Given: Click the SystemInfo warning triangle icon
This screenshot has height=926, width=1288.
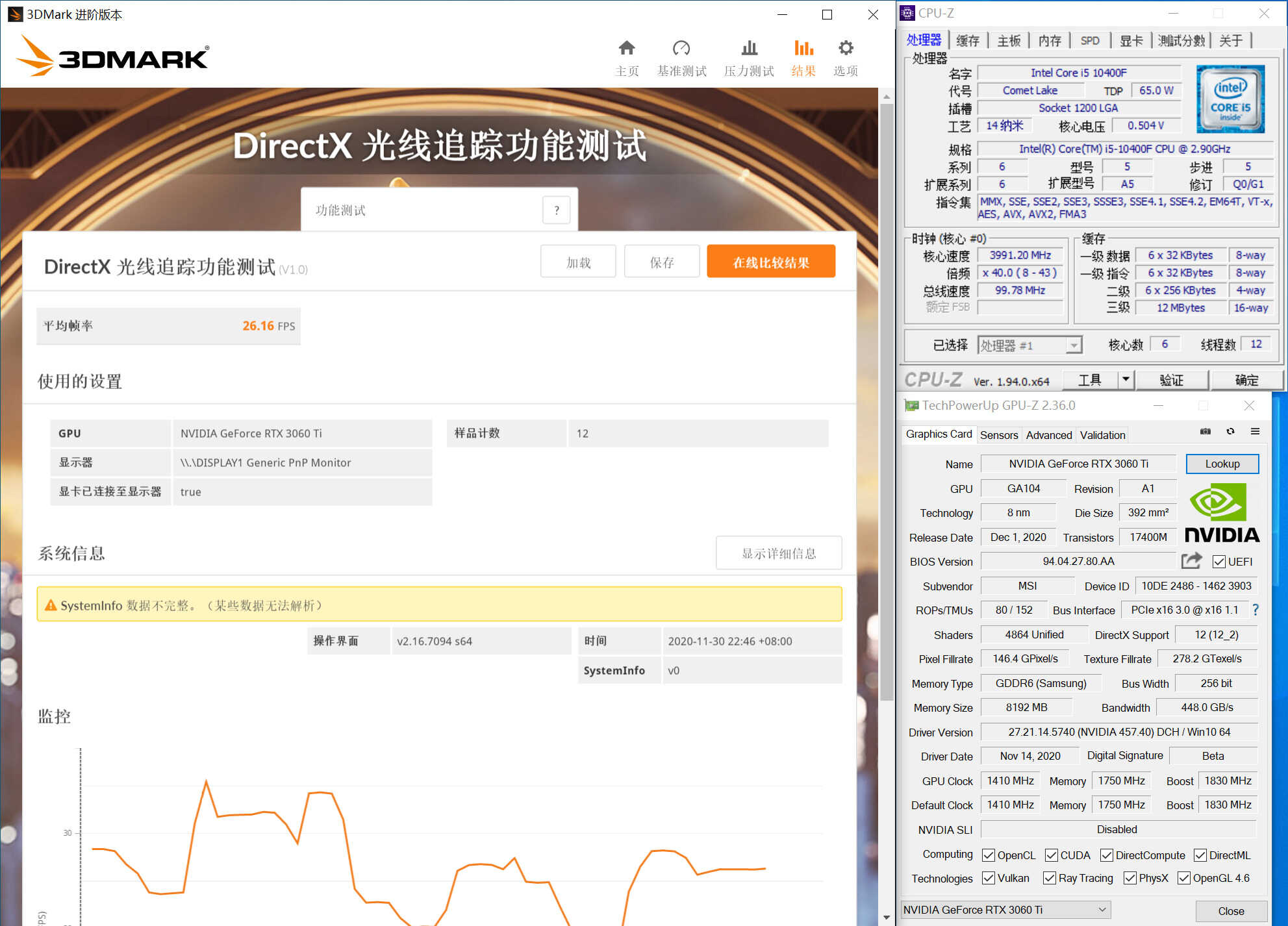Looking at the screenshot, I should click(51, 605).
